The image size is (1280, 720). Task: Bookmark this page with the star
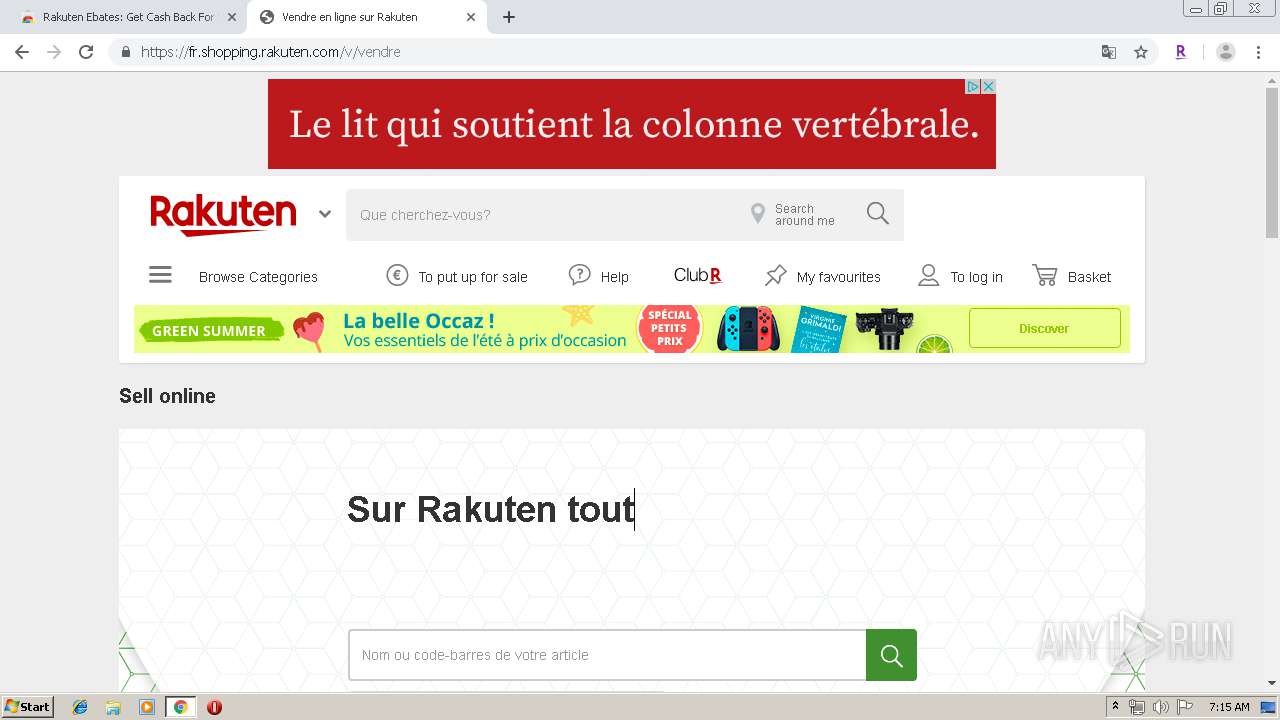coord(1141,52)
